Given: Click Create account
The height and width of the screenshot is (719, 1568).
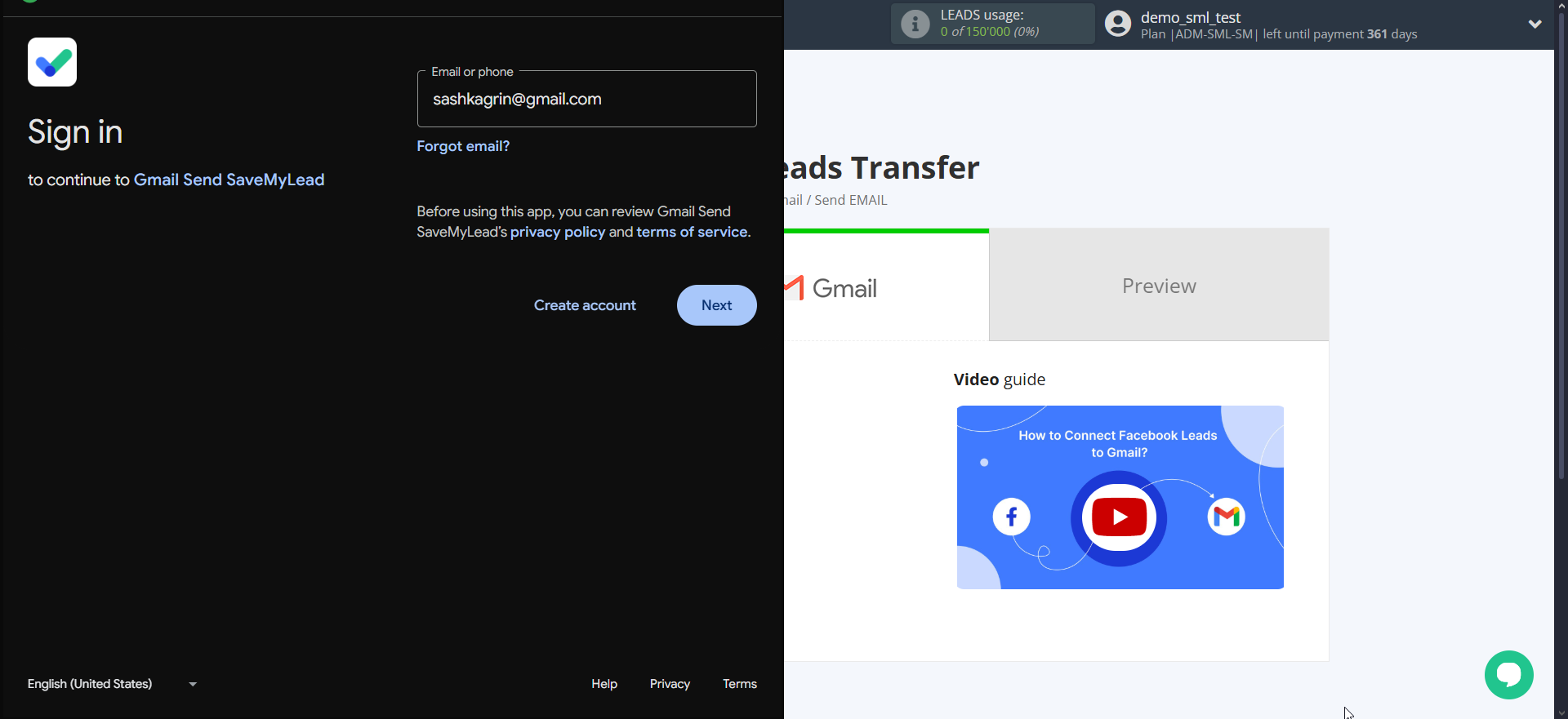Looking at the screenshot, I should click(x=585, y=305).
